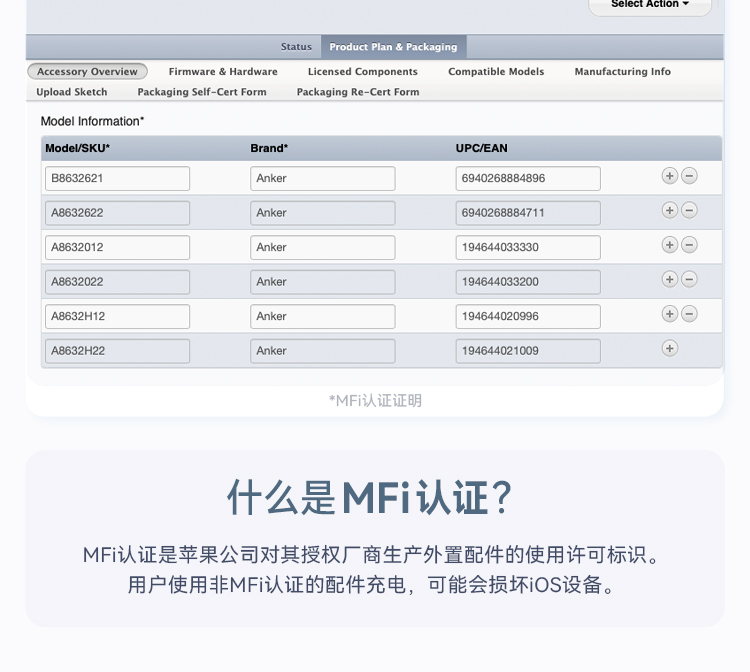Click the Brand* column header
The width and height of the screenshot is (750, 672).
click(x=269, y=148)
